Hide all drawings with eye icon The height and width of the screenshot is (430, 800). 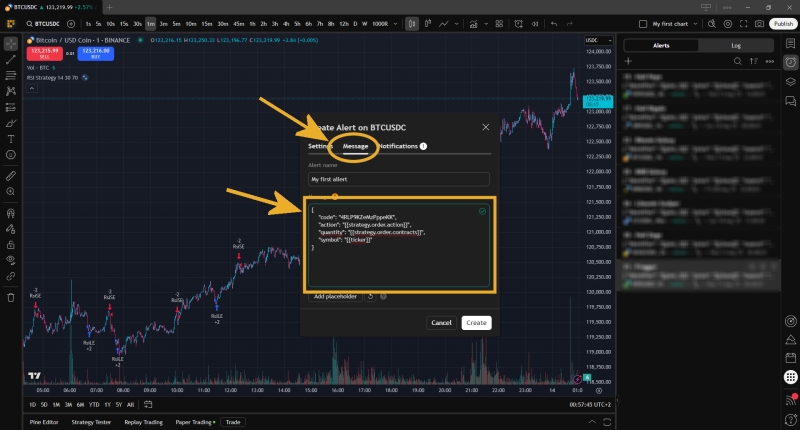click(x=11, y=260)
